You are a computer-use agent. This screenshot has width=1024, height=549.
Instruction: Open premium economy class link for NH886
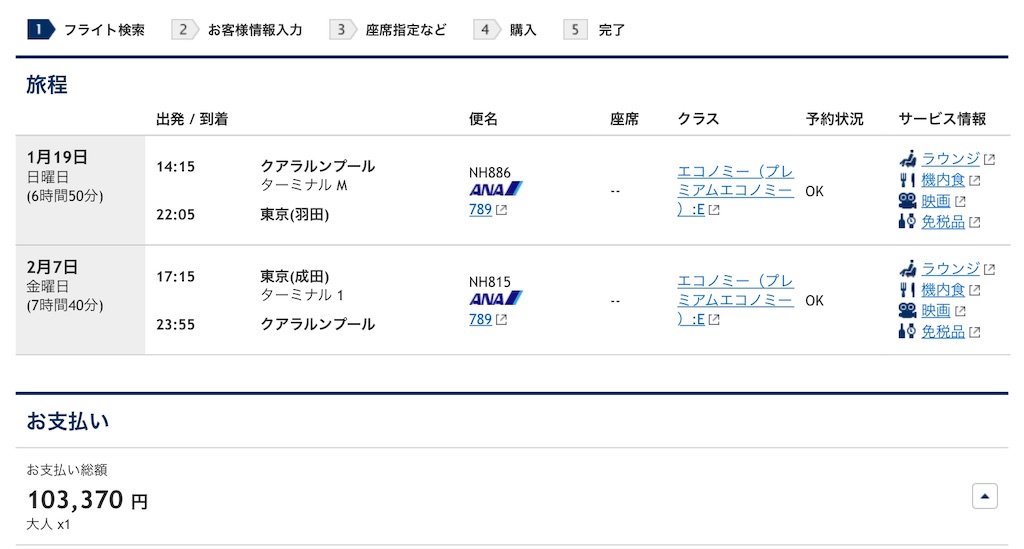[735, 190]
